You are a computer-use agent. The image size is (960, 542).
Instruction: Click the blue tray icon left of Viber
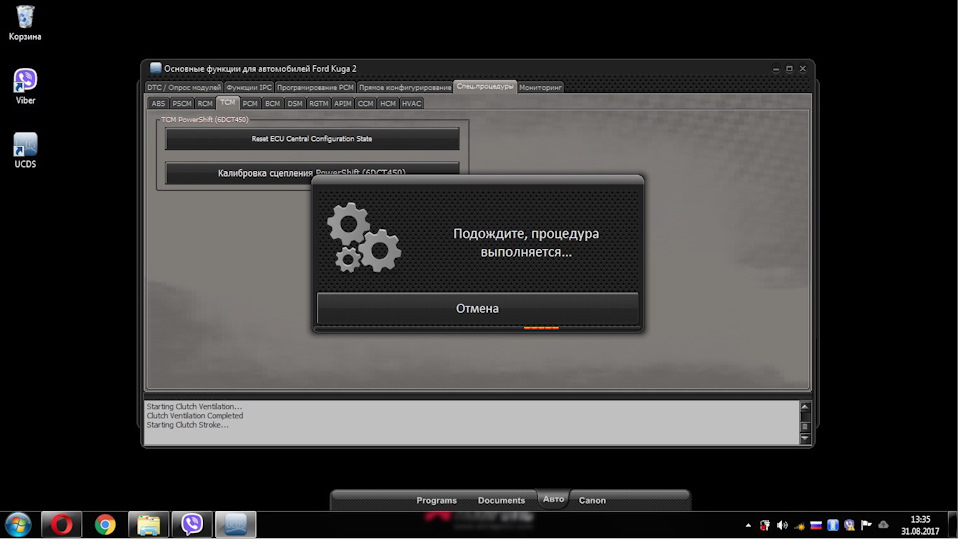[x=833, y=525]
